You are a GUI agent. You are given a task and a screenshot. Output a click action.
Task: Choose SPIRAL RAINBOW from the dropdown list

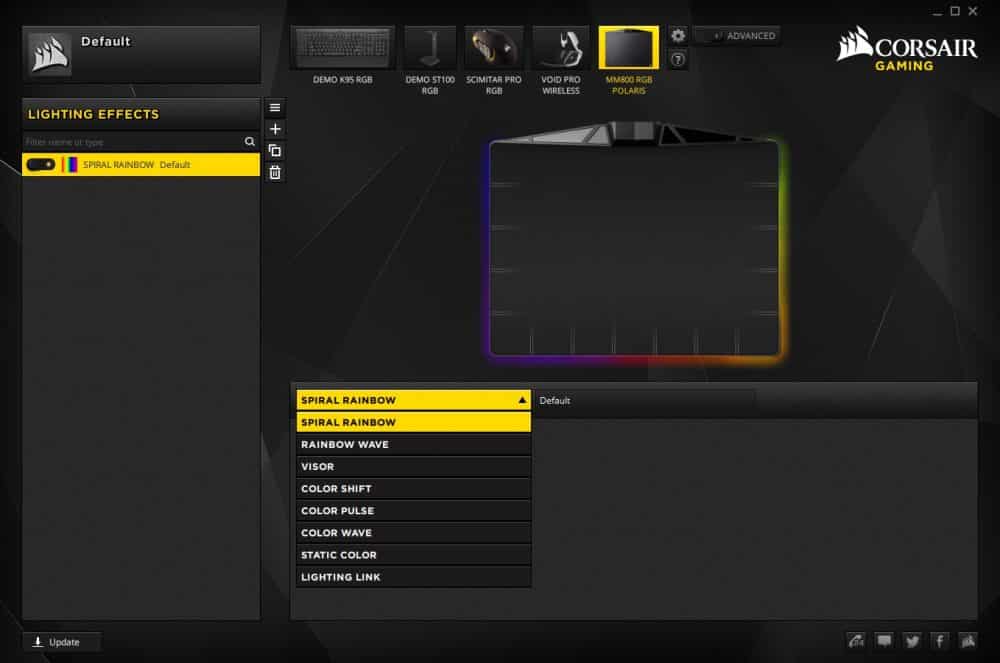click(413, 422)
